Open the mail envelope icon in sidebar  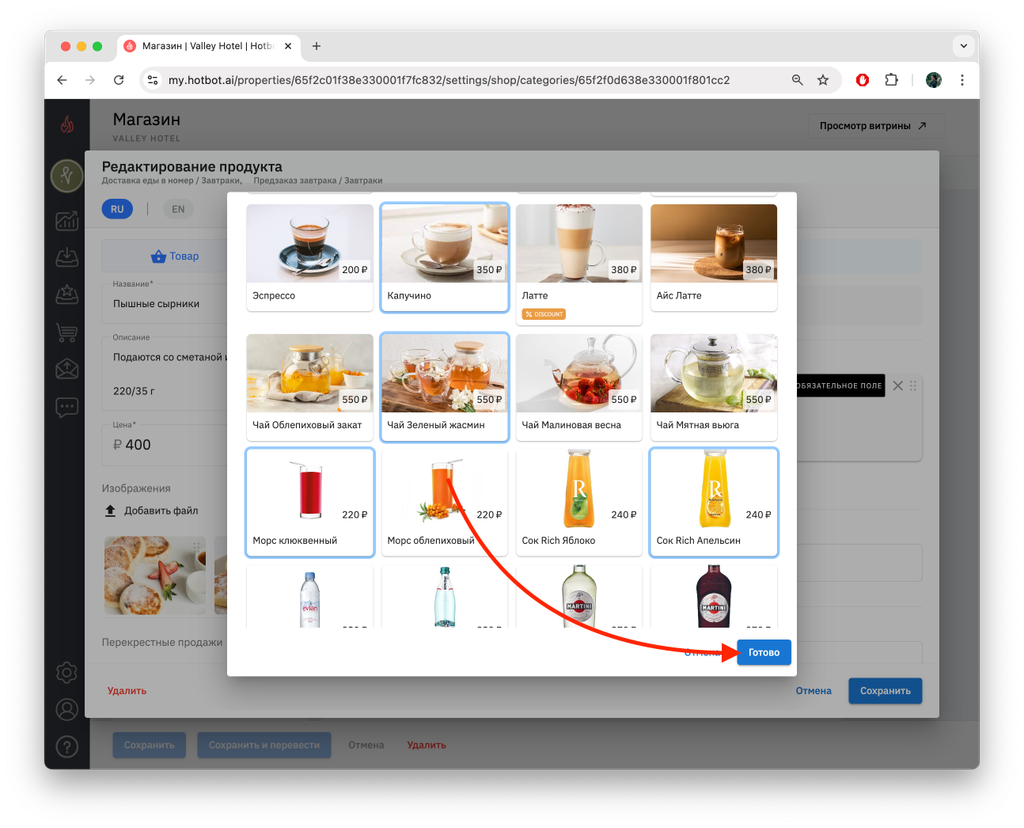[x=67, y=370]
